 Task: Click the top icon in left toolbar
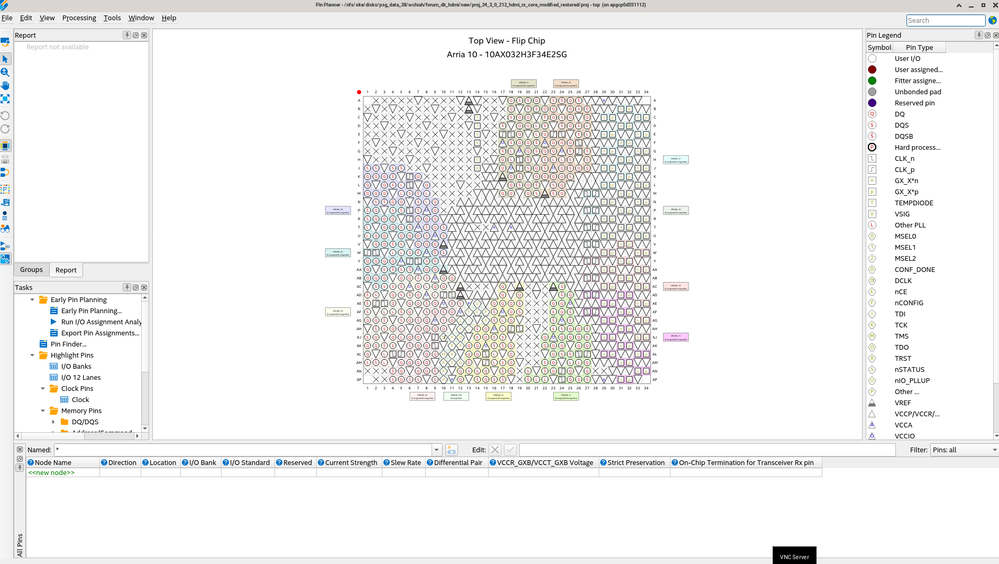click(x=5, y=43)
